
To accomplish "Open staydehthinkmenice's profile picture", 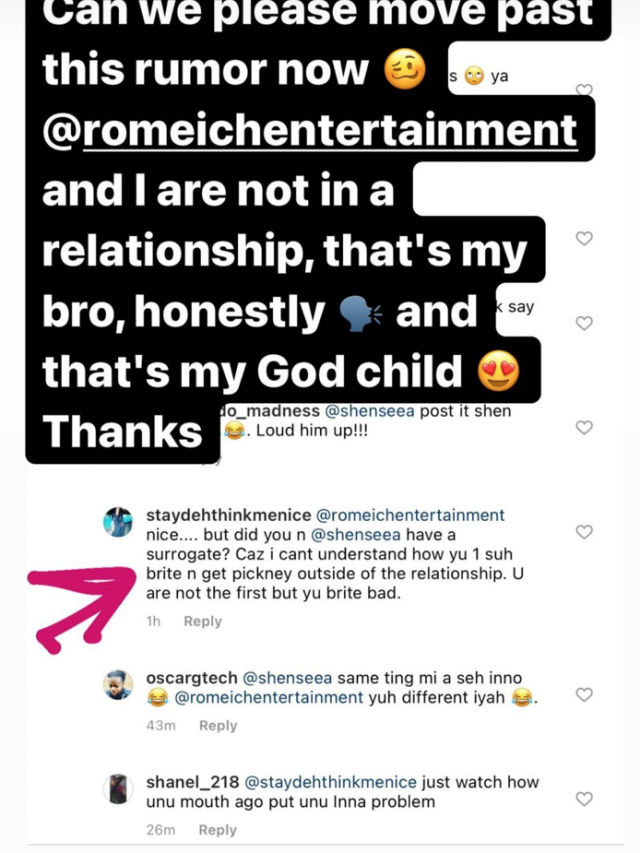I will coord(119,521).
